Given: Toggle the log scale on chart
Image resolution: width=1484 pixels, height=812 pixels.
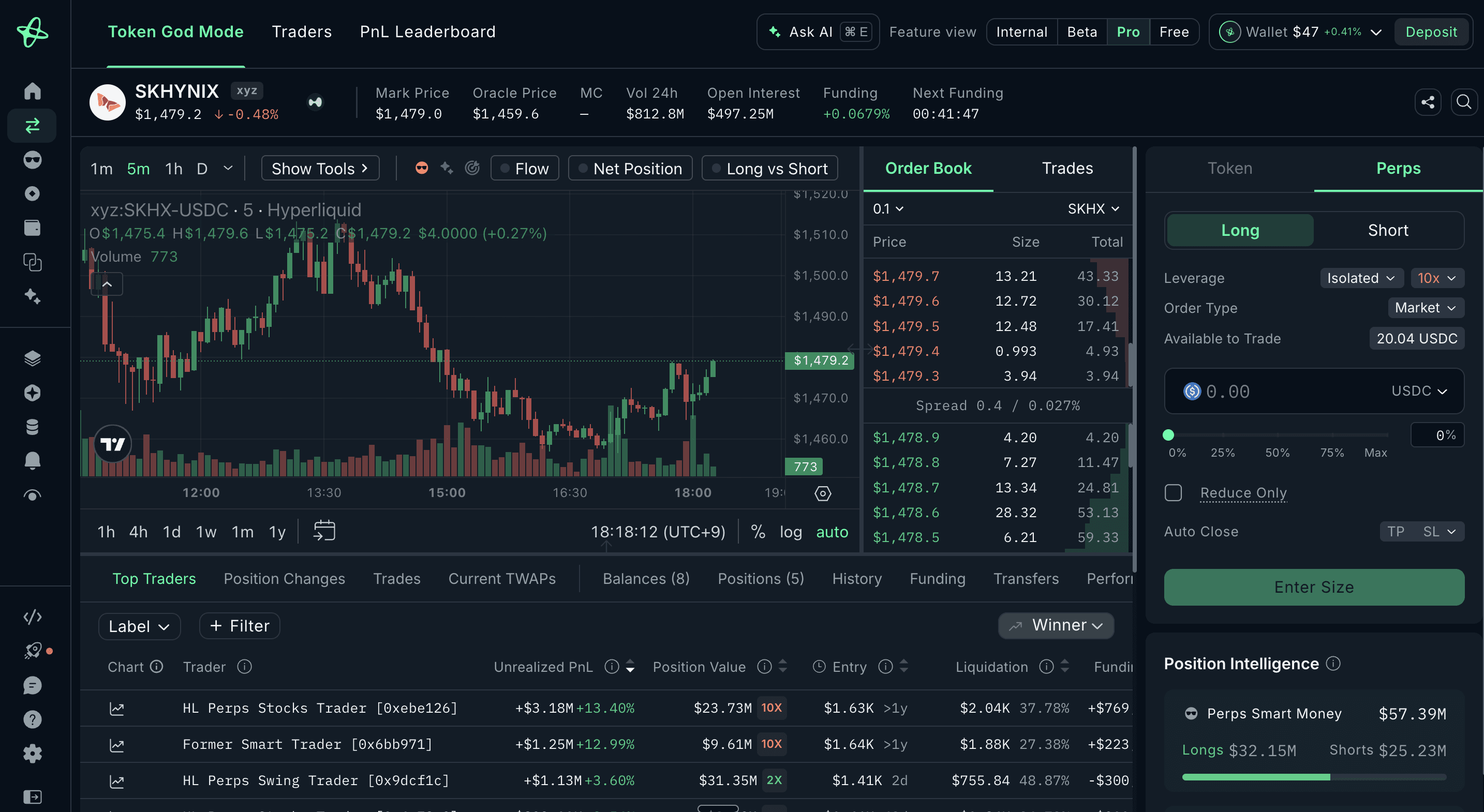Looking at the screenshot, I should click(x=791, y=532).
